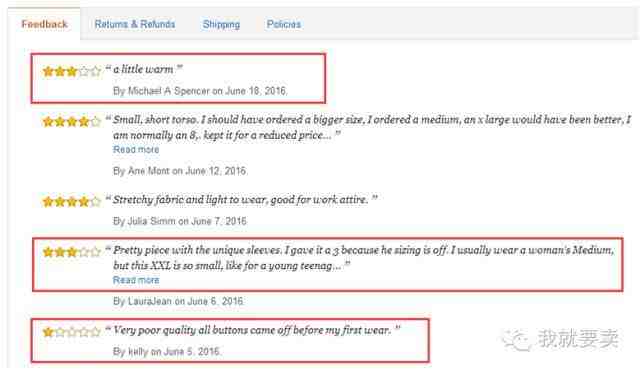Click reviewer line 'By LauraJean'

click(178, 301)
